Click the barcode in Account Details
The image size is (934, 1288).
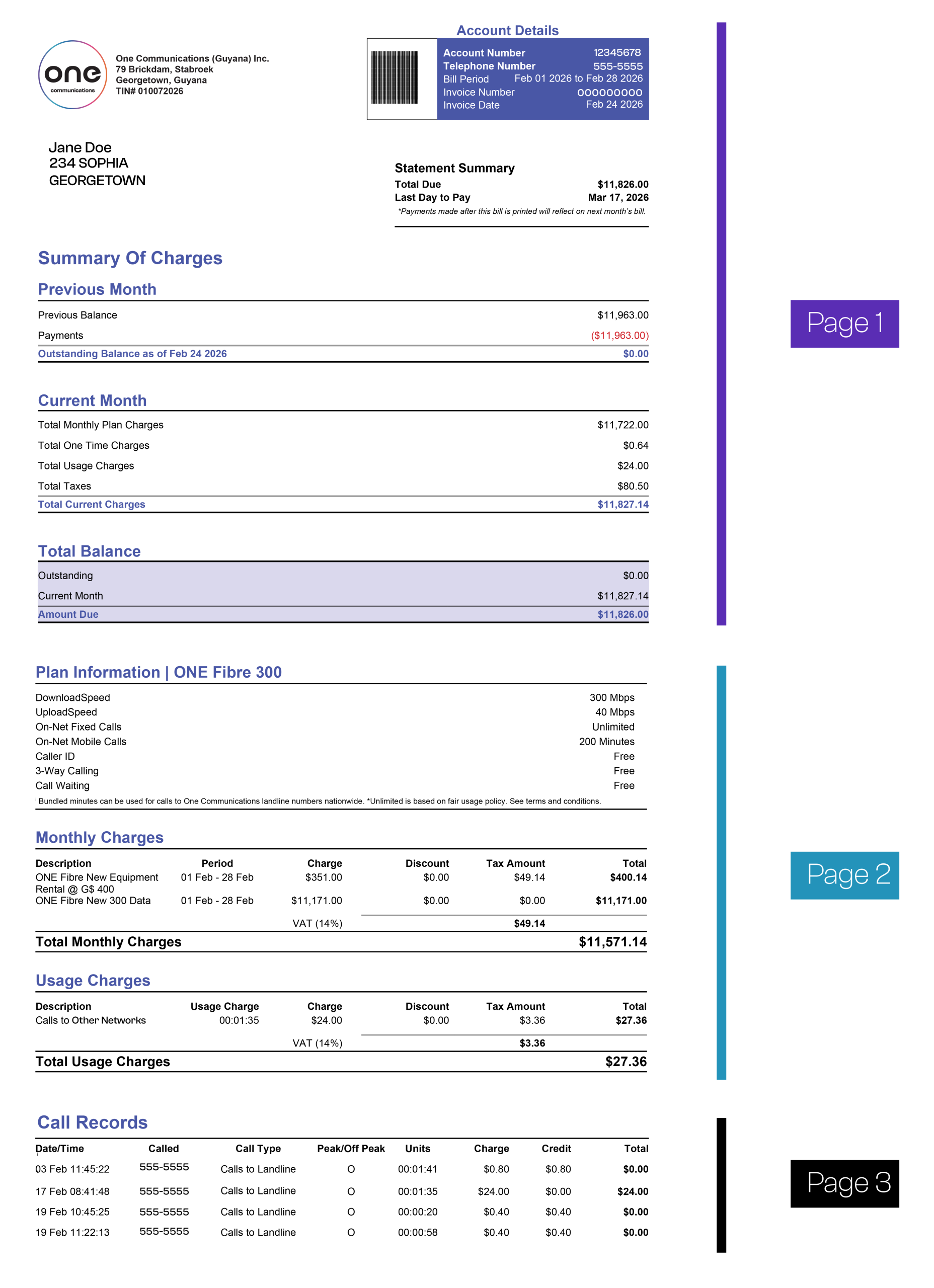(394, 78)
